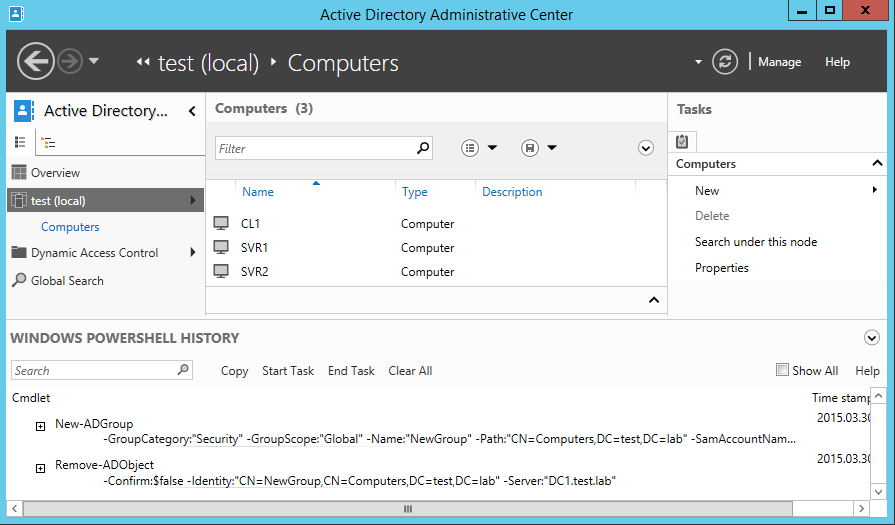This screenshot has height=525, width=895.
Task: Expand the Remove-ADObject cmdlet entry
Action: coord(41,469)
